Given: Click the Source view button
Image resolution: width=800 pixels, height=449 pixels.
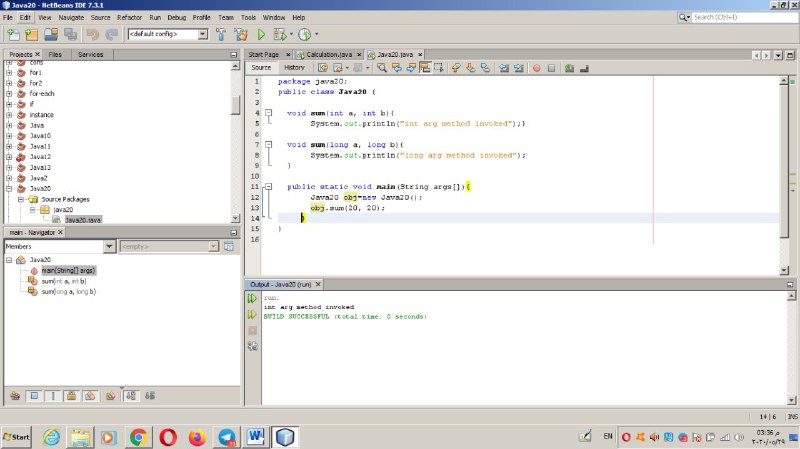Looking at the screenshot, I should (261, 67).
